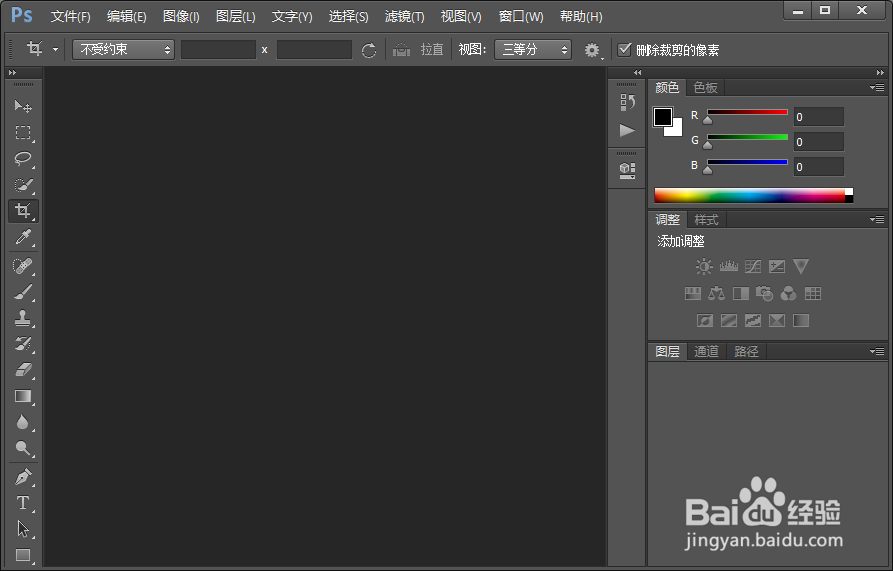Open the 文件(F) menu
This screenshot has height=571, width=893.
tap(71, 17)
